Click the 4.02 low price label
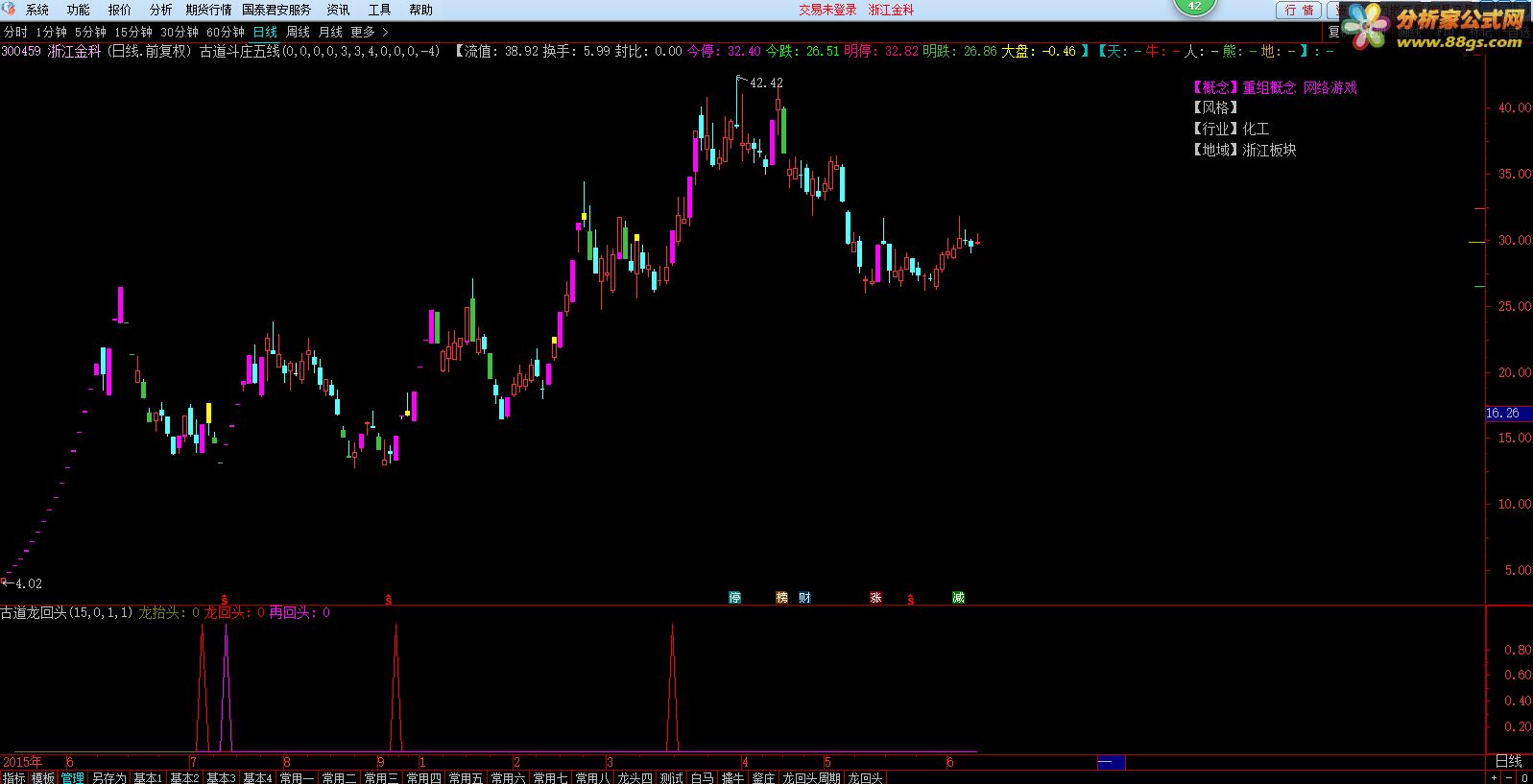1533x784 pixels. 29,583
